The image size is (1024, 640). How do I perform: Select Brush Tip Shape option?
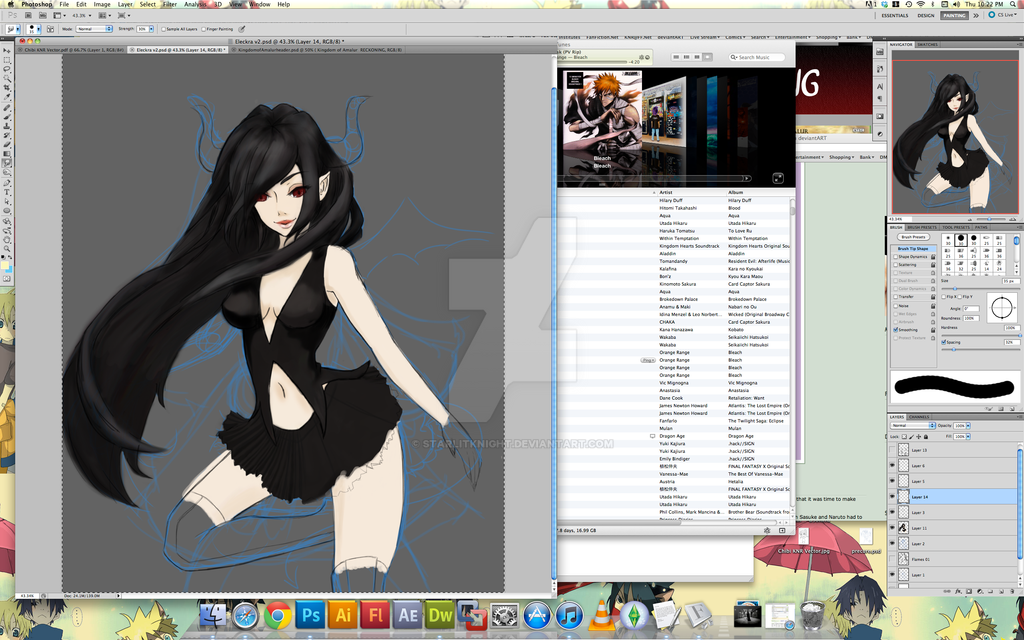[x=913, y=249]
